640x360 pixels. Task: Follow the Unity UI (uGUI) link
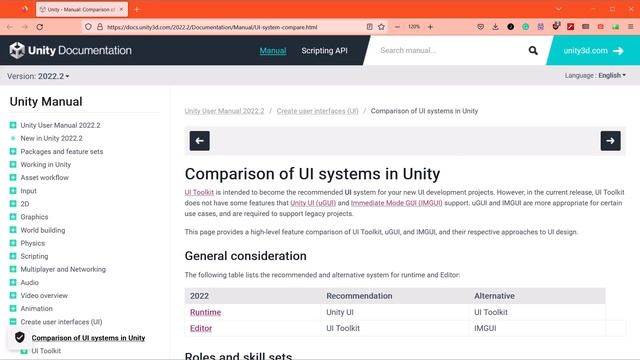point(313,203)
